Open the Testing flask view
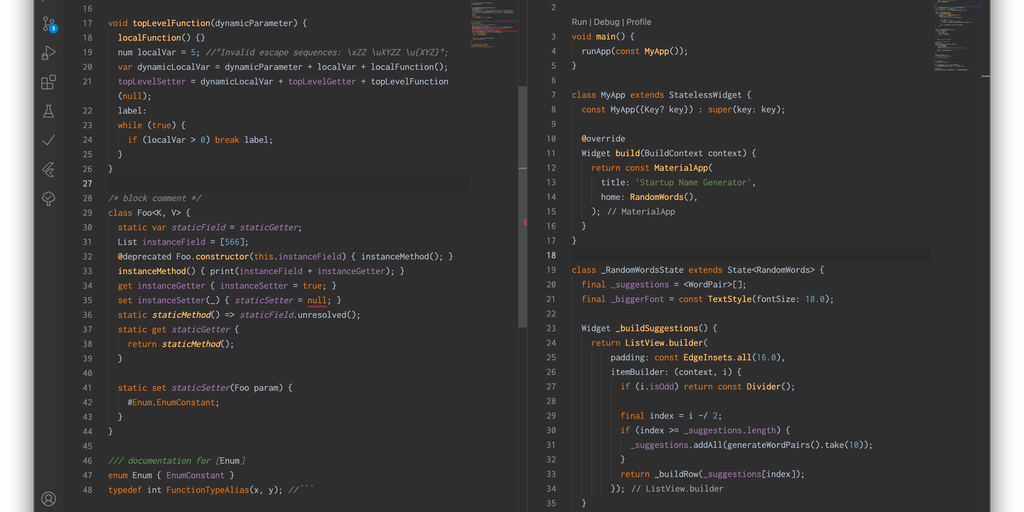 pyautogui.click(x=48, y=111)
